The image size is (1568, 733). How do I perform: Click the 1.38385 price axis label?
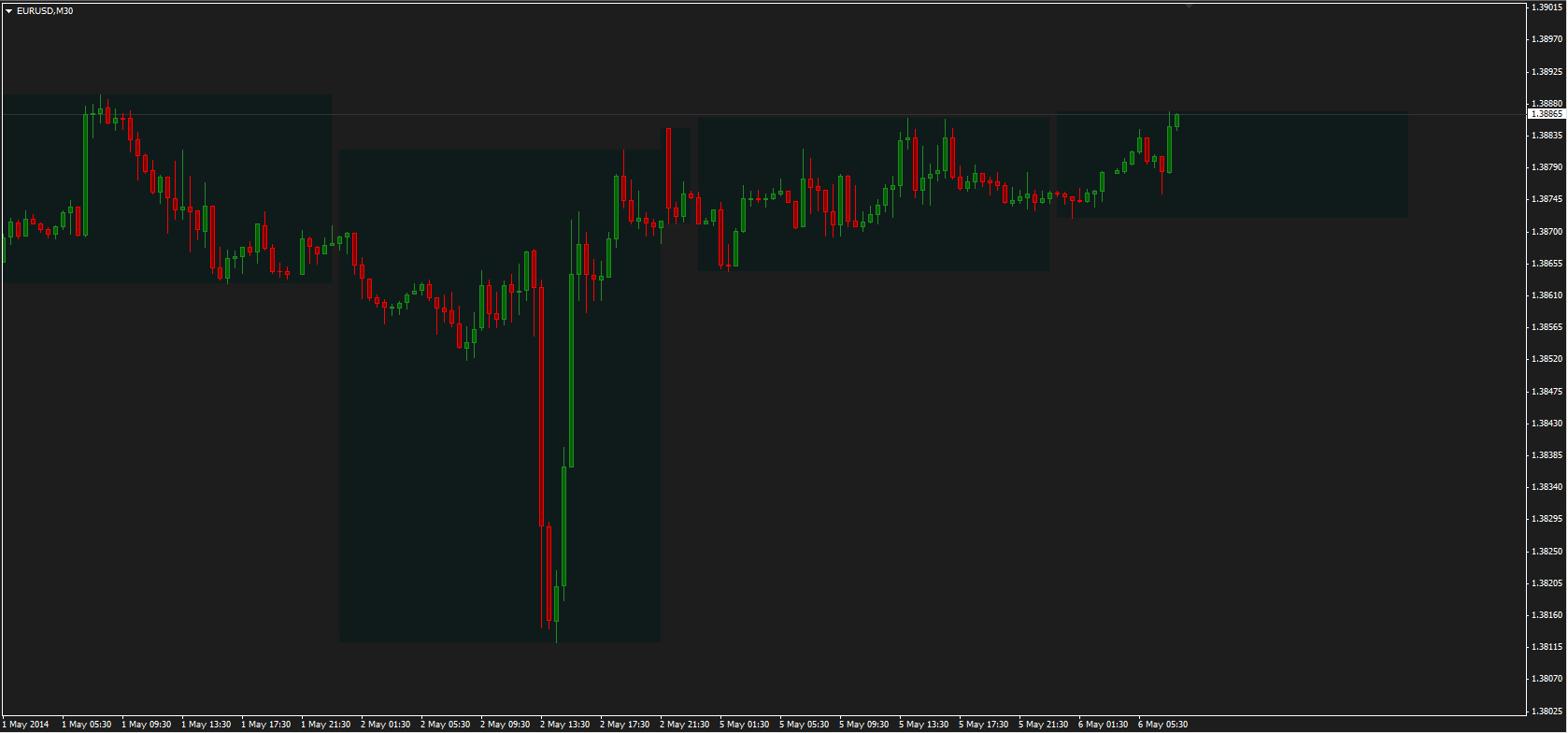tap(1546, 455)
